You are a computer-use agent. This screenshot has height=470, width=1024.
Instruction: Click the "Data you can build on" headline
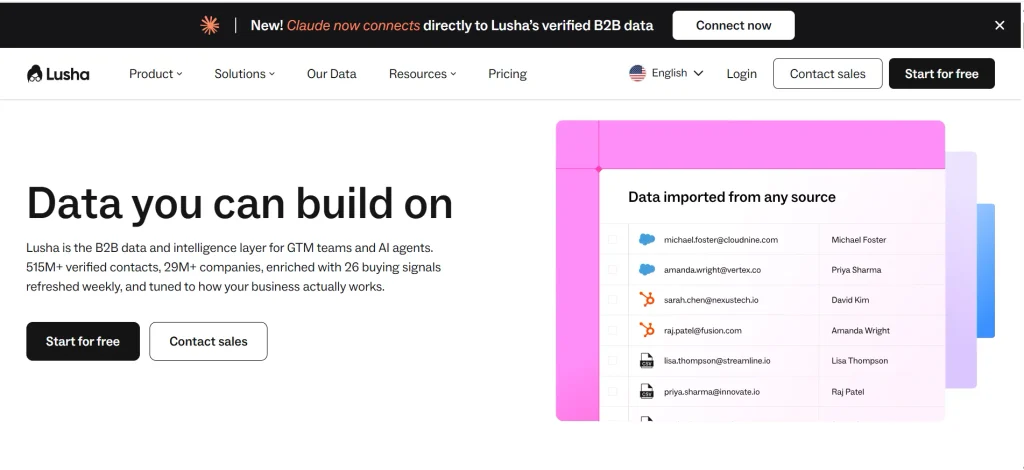tap(240, 203)
